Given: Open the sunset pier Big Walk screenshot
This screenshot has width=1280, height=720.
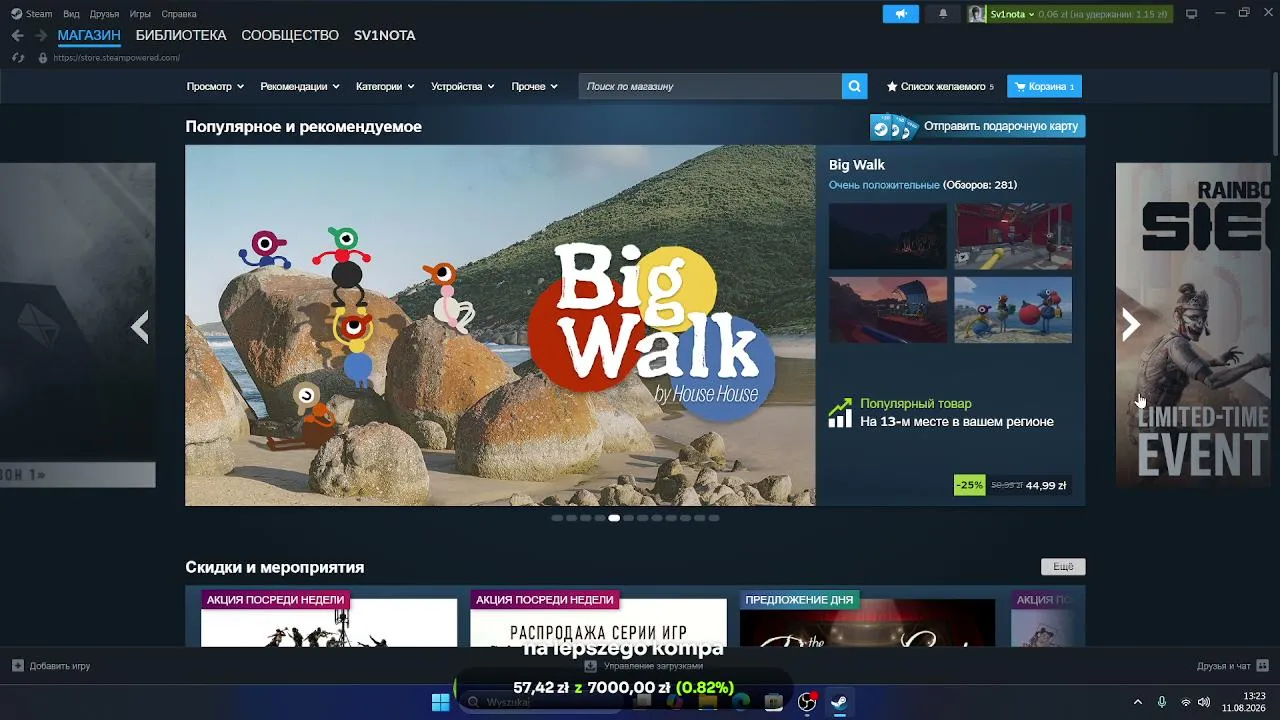Looking at the screenshot, I should (x=887, y=310).
